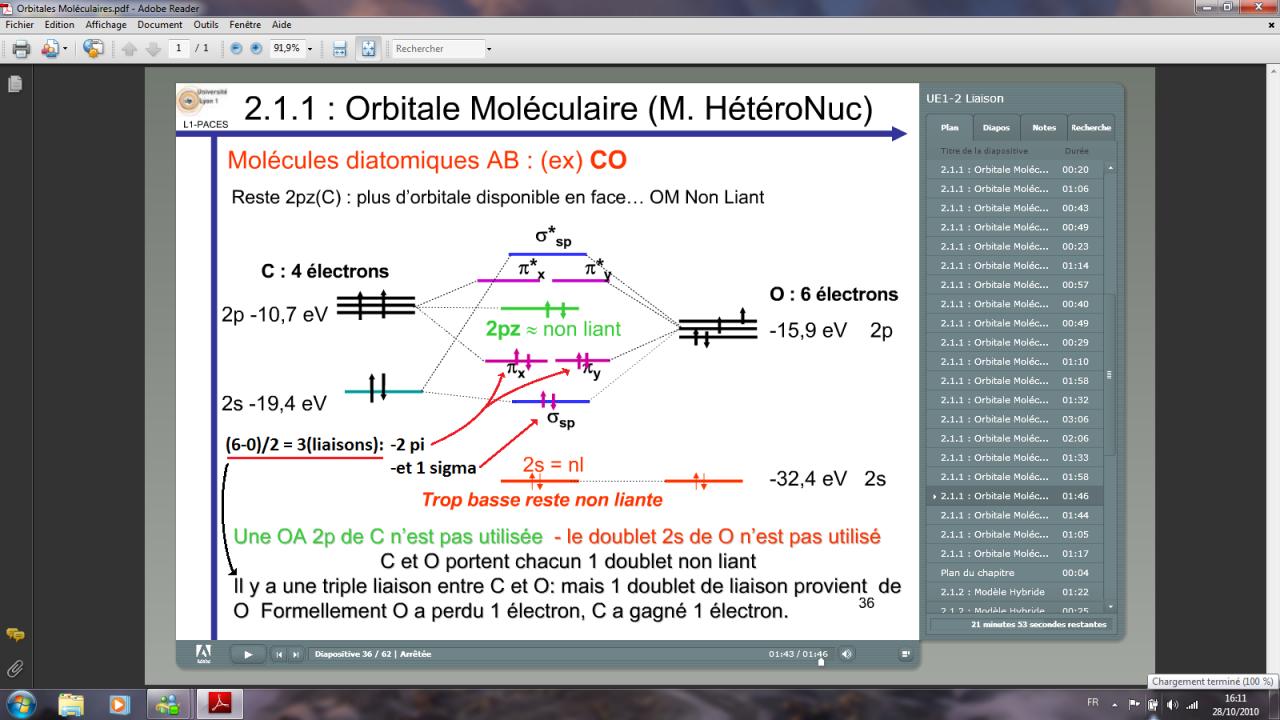Switch to the Recherche tab
This screenshot has height=720, width=1280.
coord(1091,128)
